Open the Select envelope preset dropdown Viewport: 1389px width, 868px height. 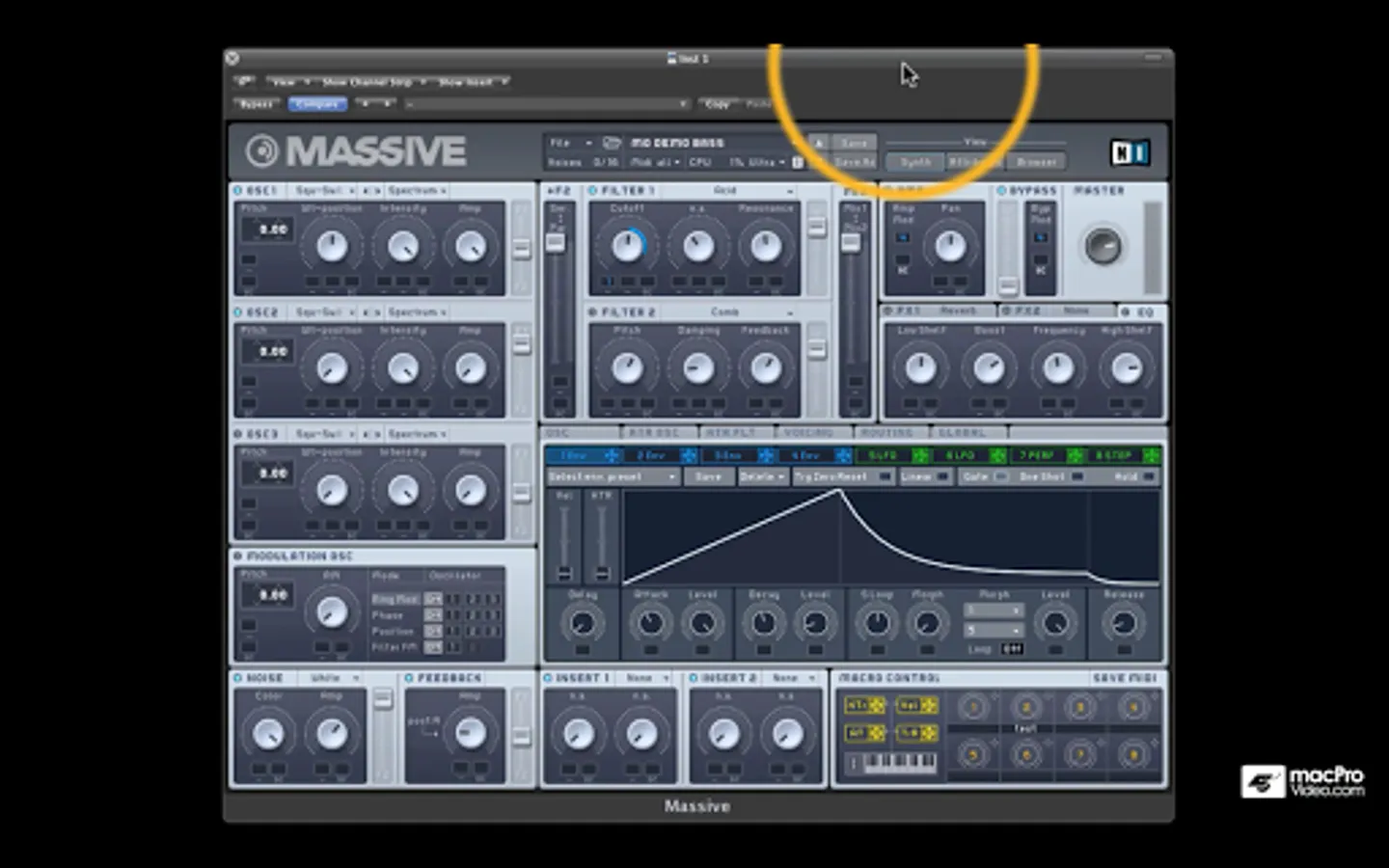(x=613, y=476)
